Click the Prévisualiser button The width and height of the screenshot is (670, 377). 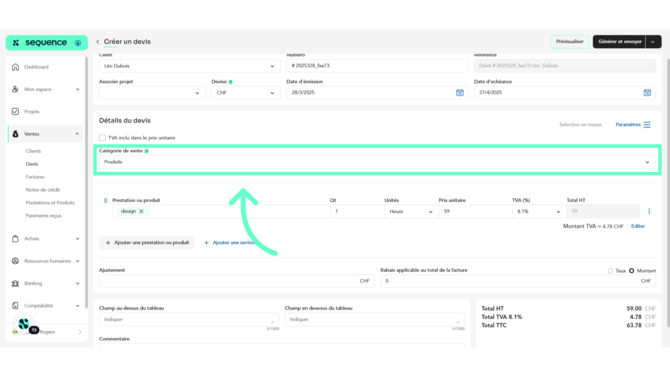570,41
